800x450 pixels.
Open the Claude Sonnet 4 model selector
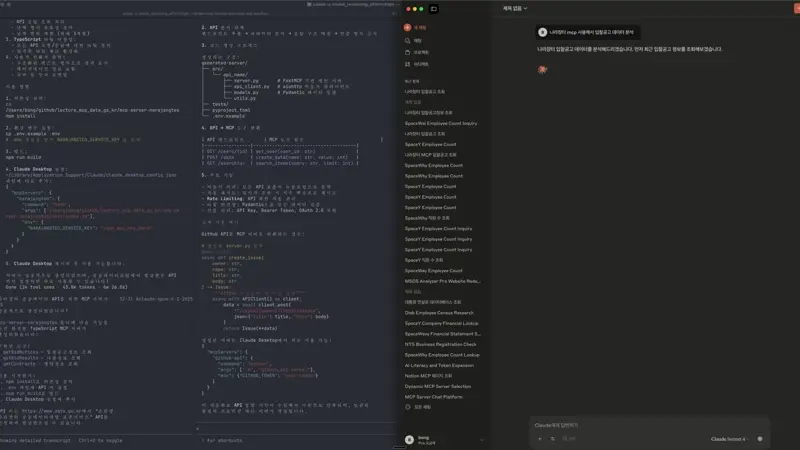[x=729, y=439]
